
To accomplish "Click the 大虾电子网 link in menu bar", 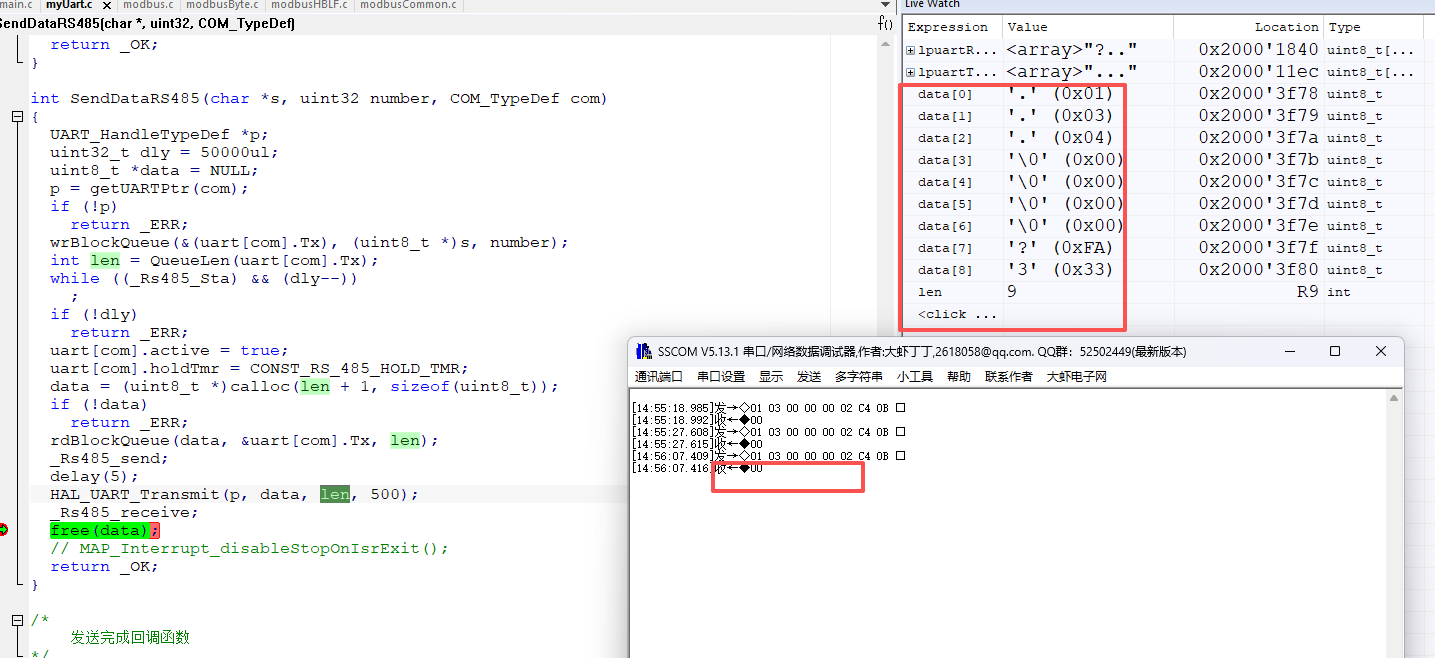I will tap(1077, 377).
